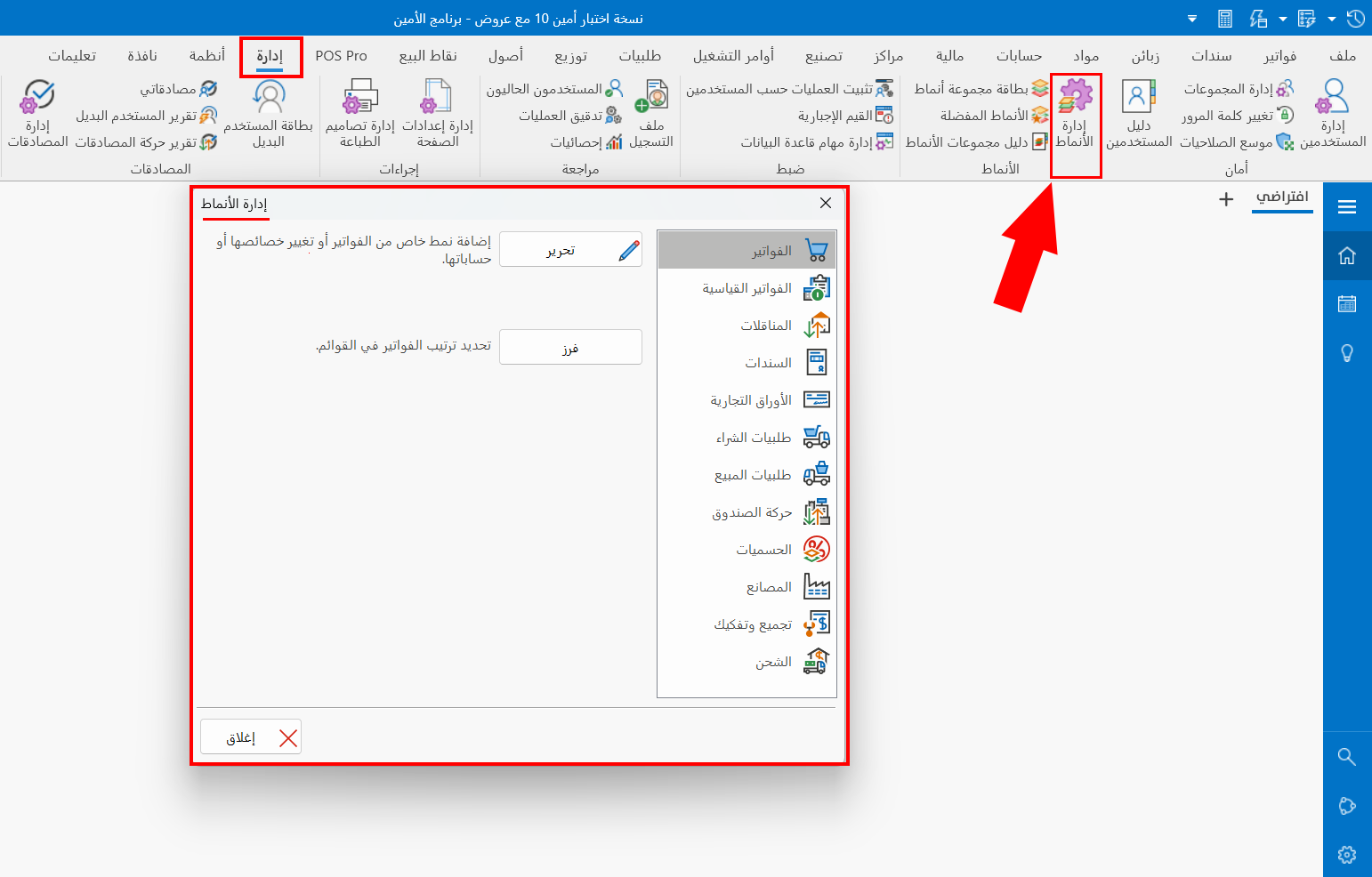Click the إغلاق button
This screenshot has height=877, width=1372.
[251, 737]
